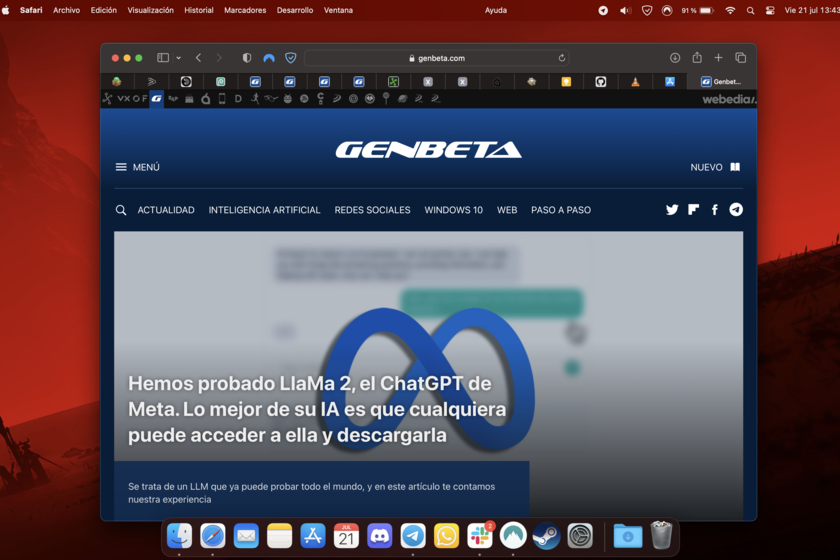The width and height of the screenshot is (840, 560).
Task: Open Genbeta's Flipboard icon
Action: click(x=693, y=210)
